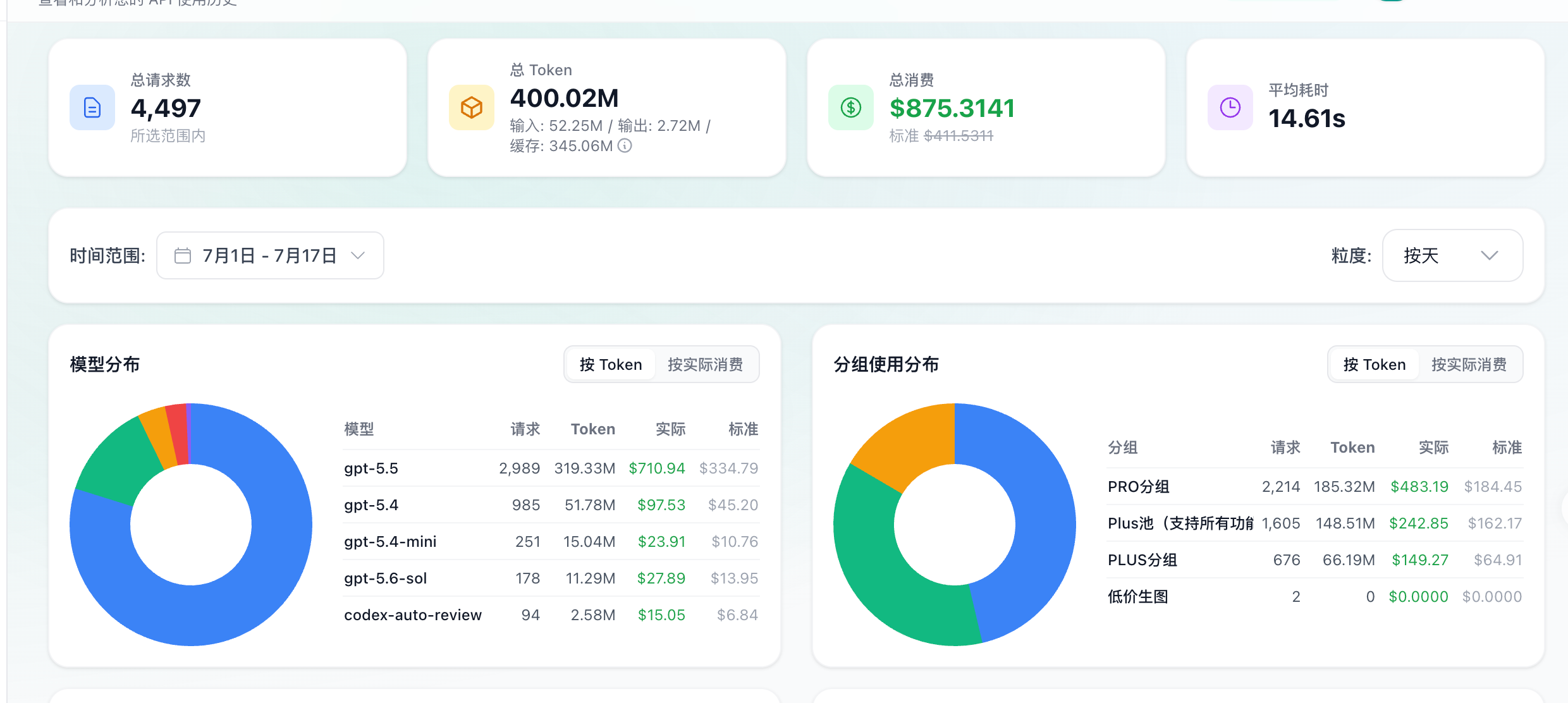Click the total spend dollar icon

tap(851, 107)
